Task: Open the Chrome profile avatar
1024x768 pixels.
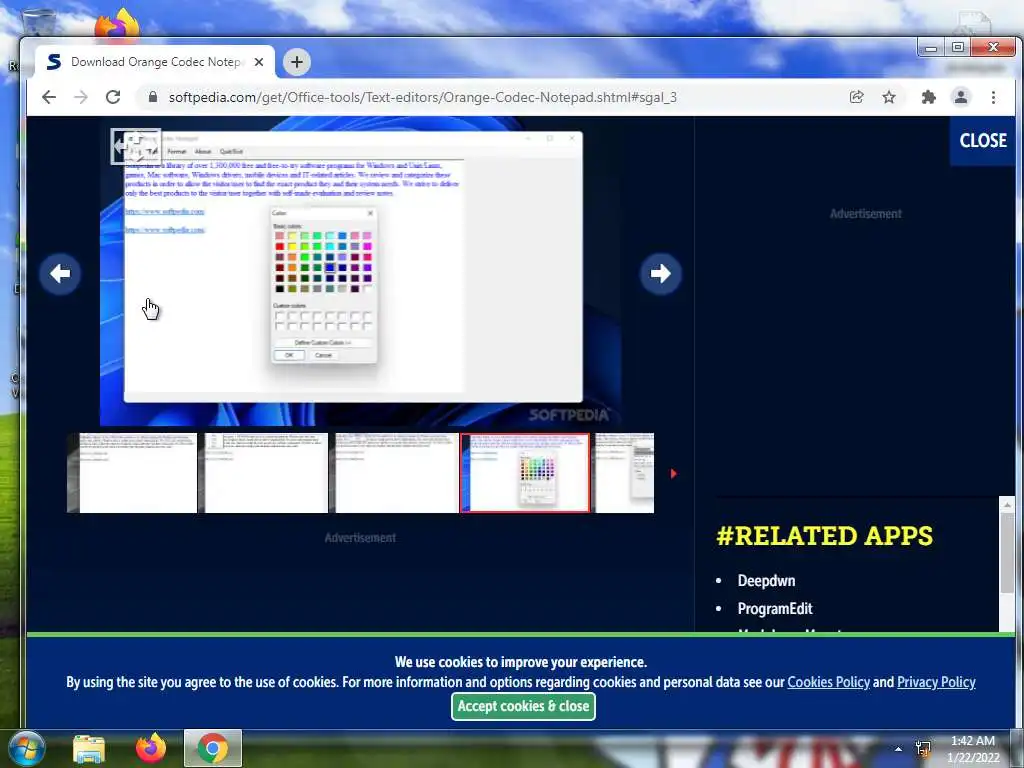Action: (x=961, y=97)
